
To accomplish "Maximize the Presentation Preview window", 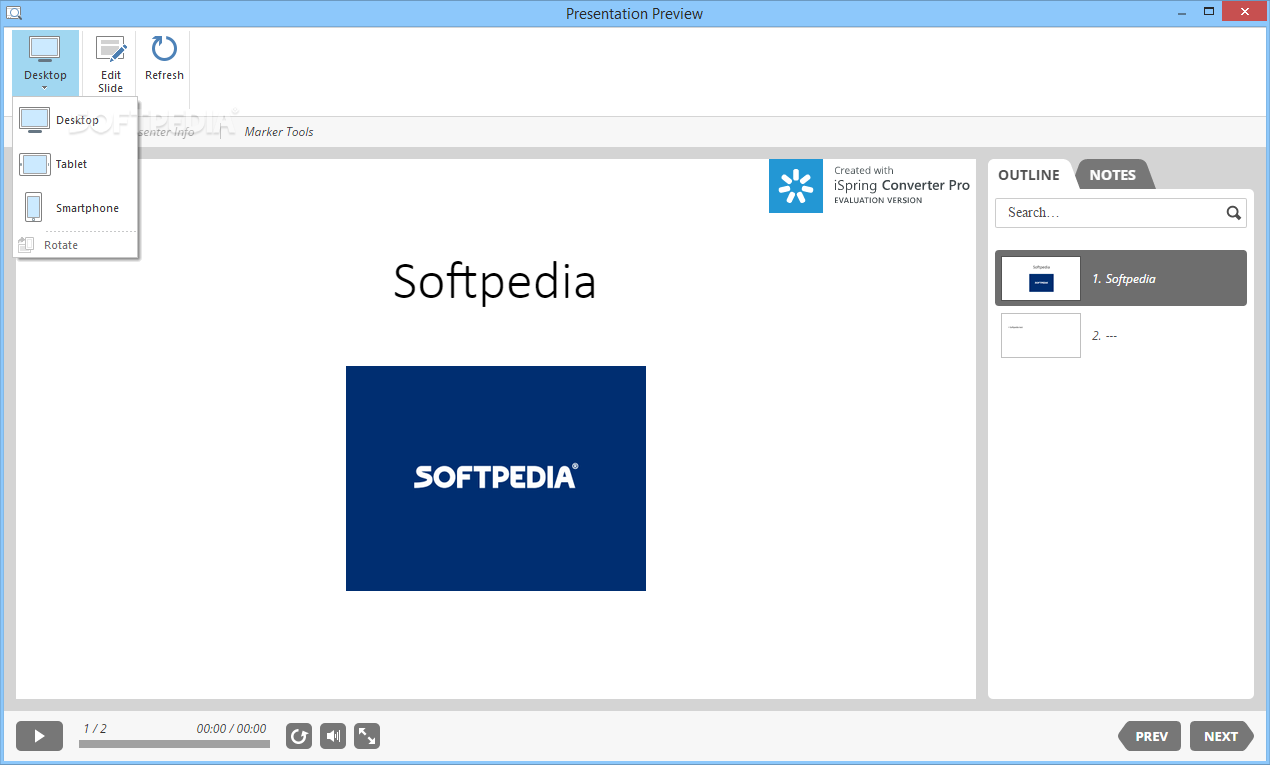I will pos(1209,12).
